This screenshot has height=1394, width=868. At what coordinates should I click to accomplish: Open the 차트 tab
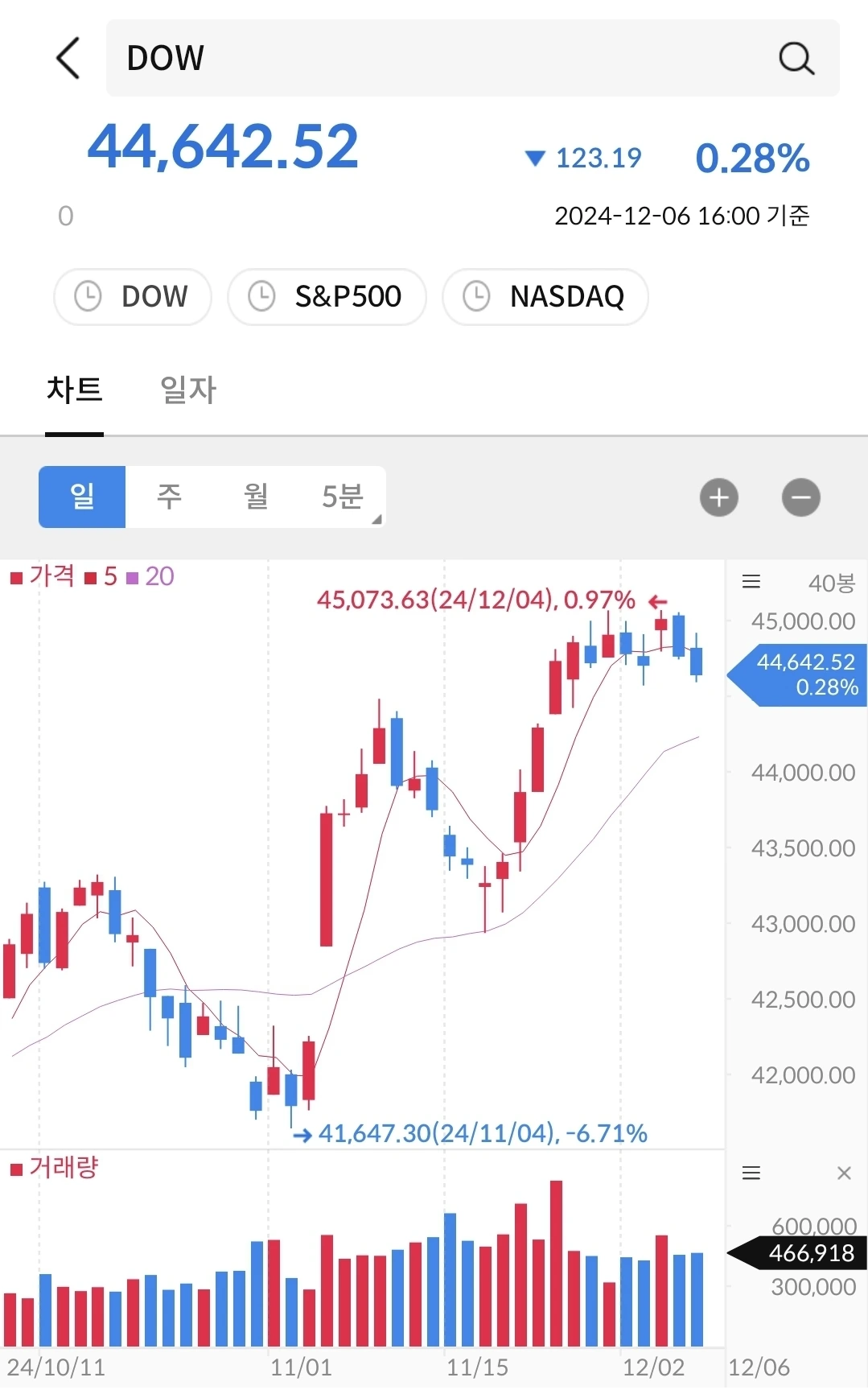click(x=74, y=390)
